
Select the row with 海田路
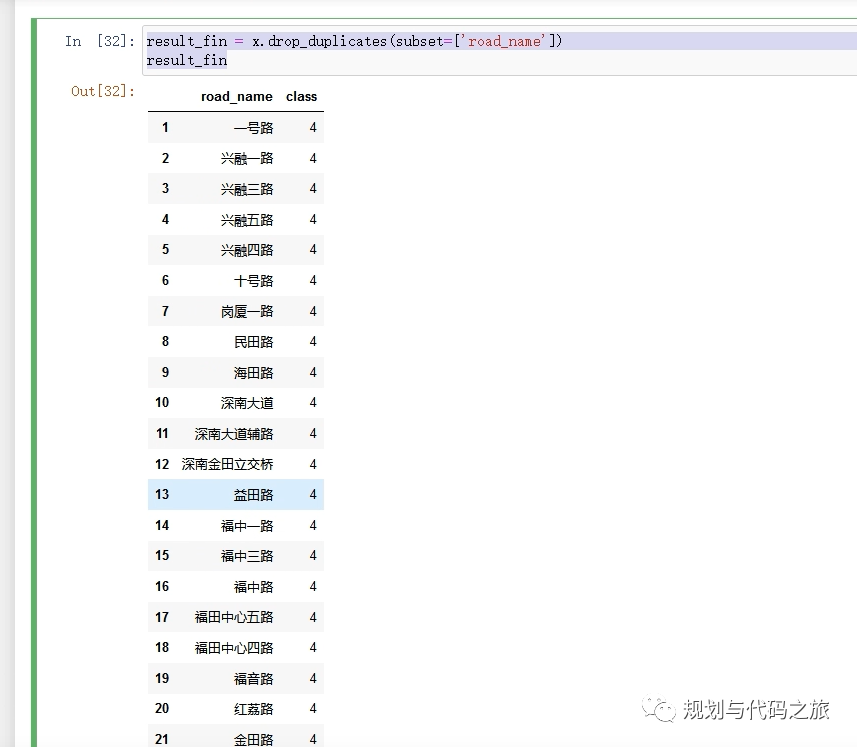[x=236, y=372]
